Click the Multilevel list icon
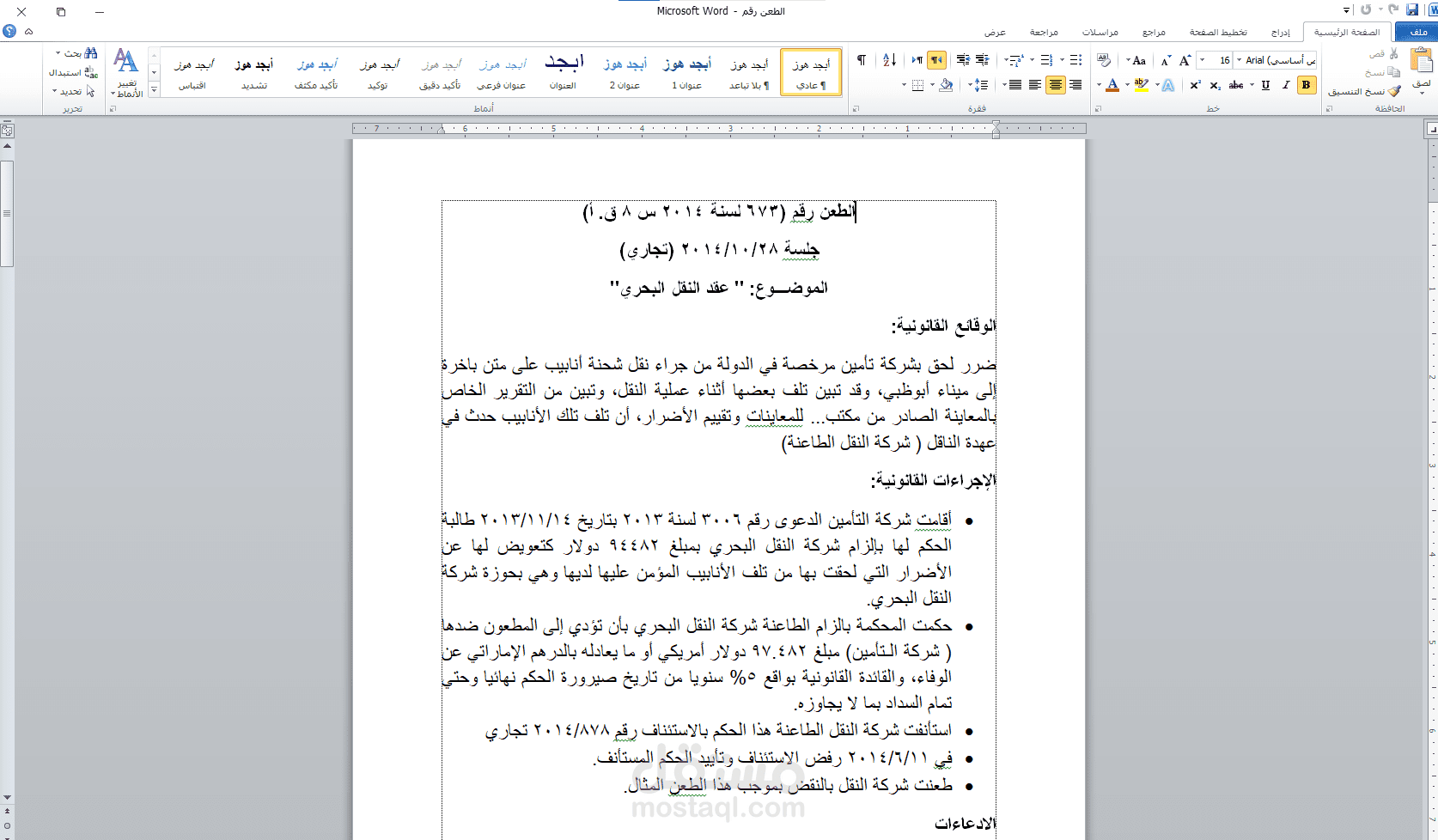This screenshot has height=840, width=1438. (1015, 59)
